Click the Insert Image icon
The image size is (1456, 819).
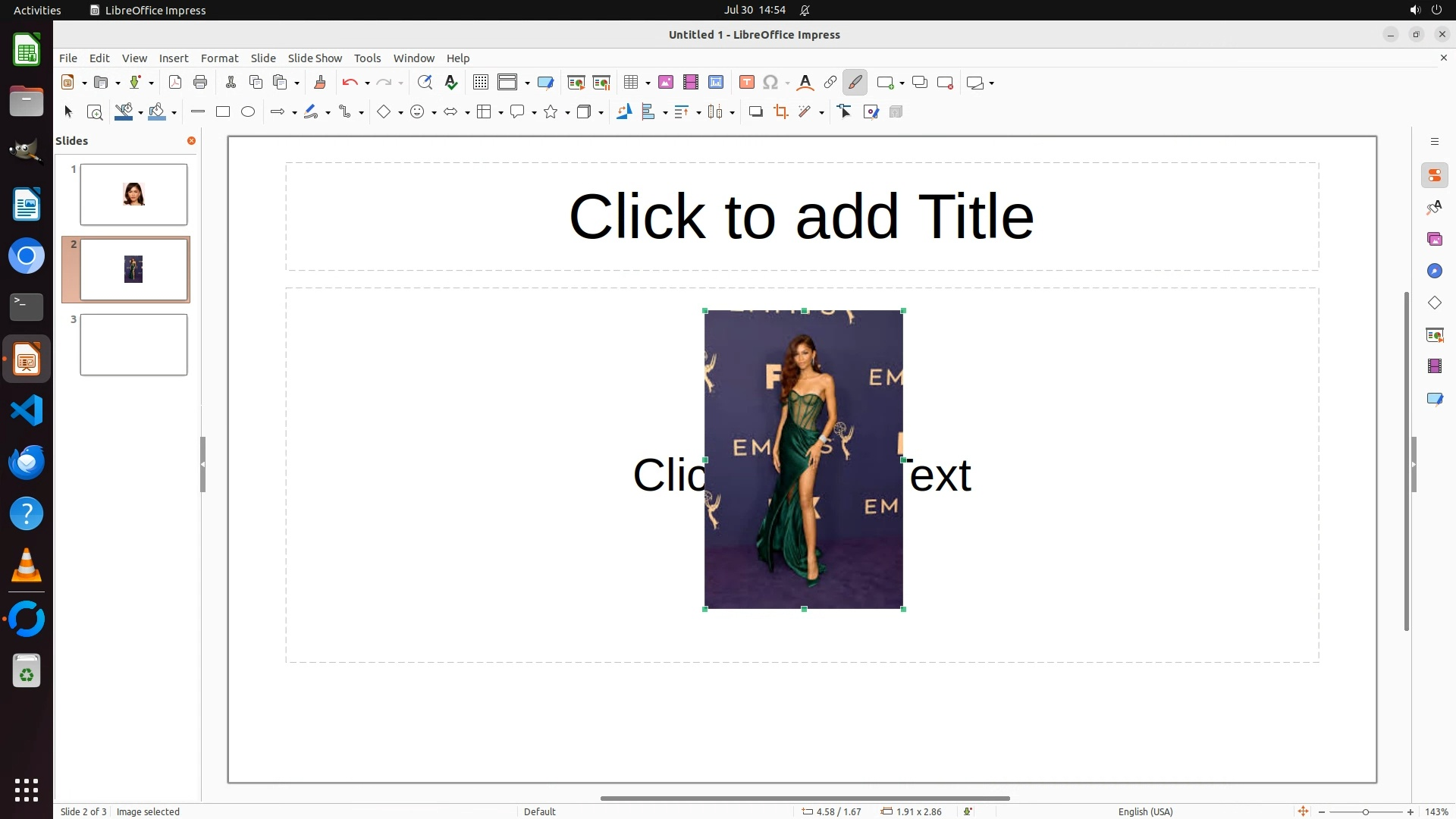[x=666, y=83]
